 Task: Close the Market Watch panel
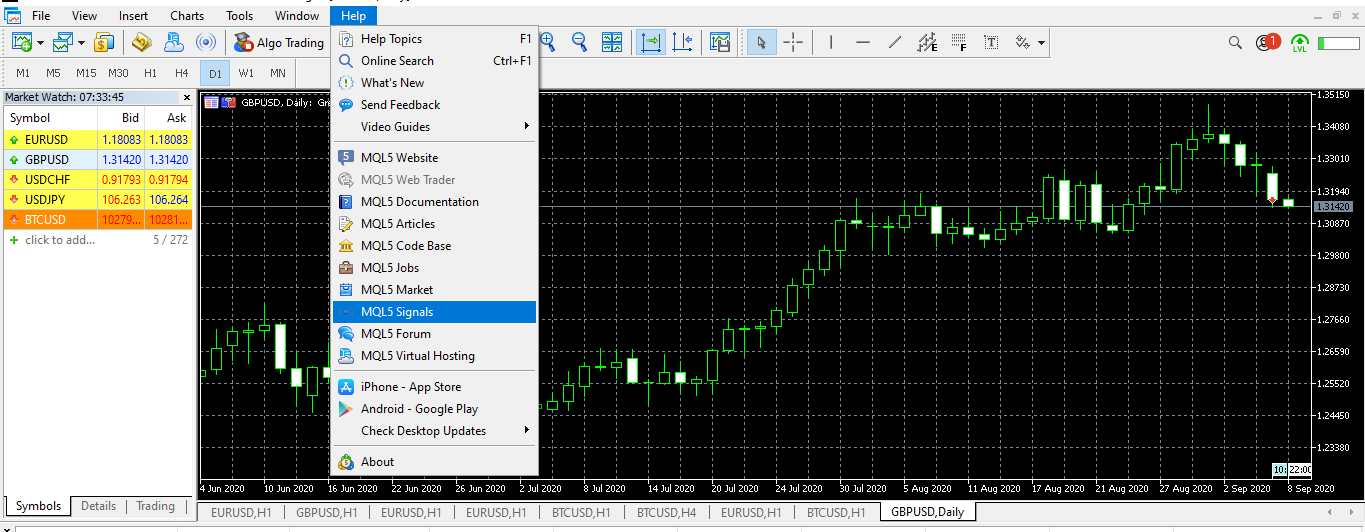tap(186, 97)
